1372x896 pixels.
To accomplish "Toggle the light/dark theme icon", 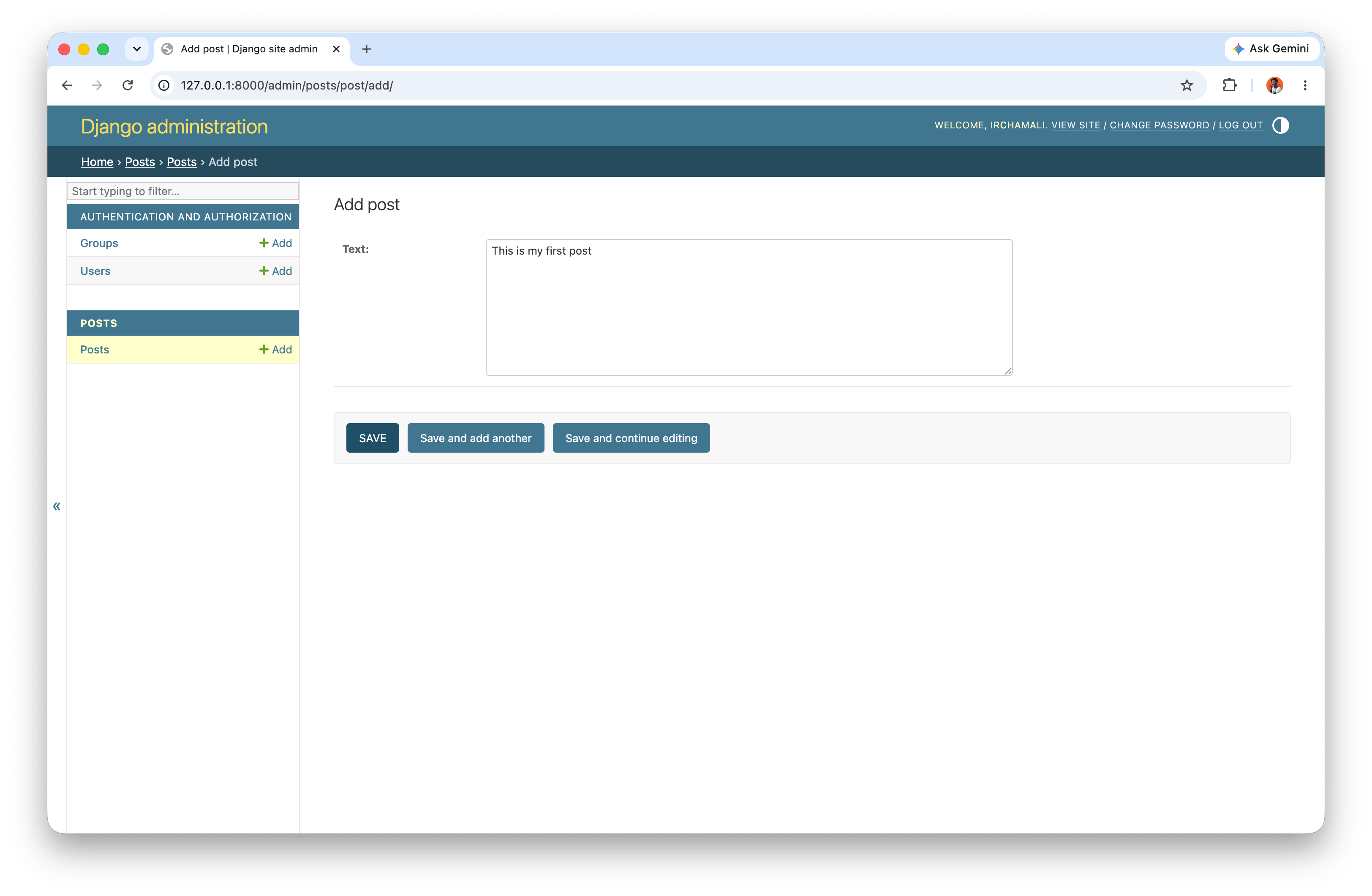I will (x=1280, y=125).
